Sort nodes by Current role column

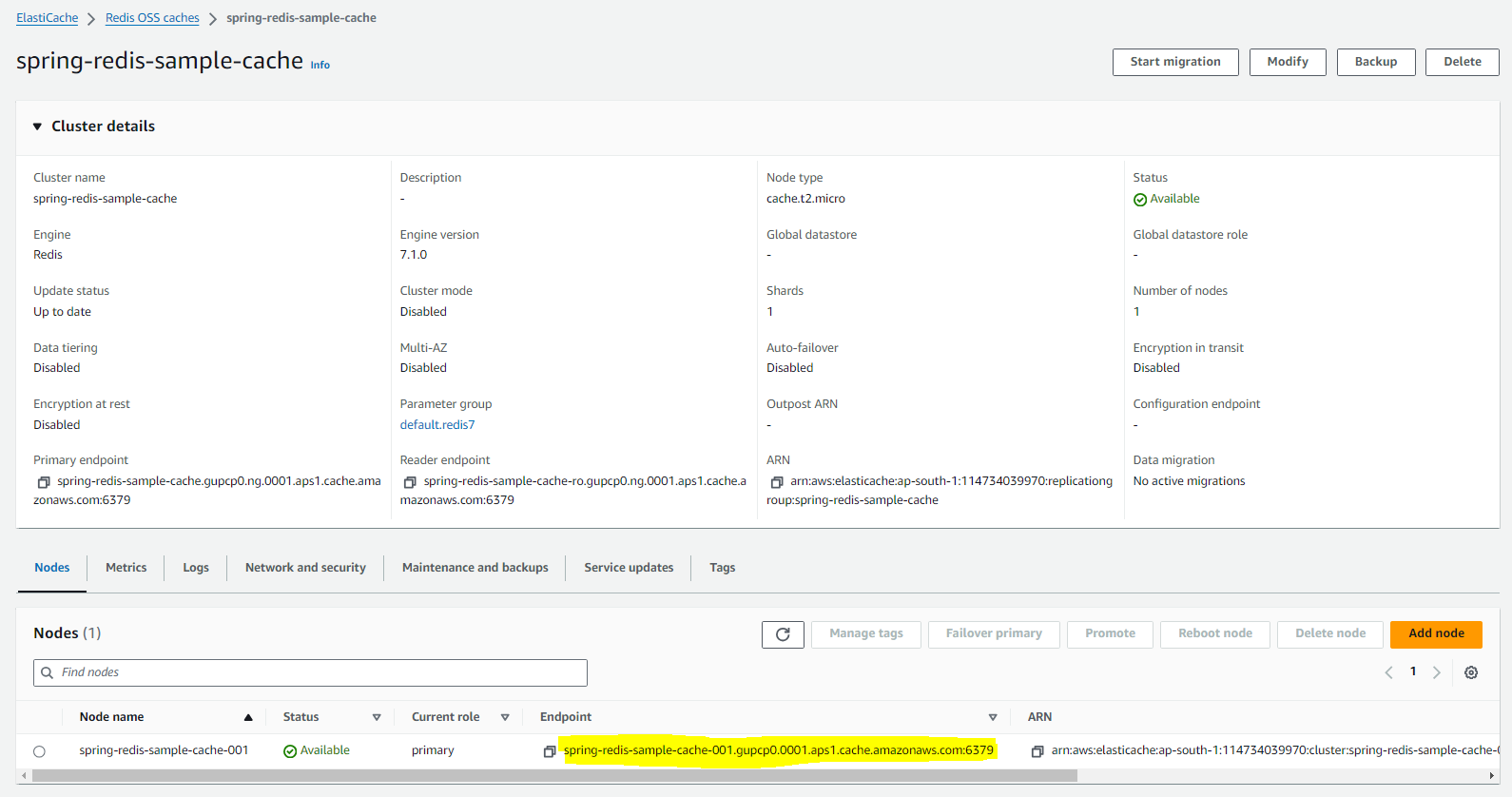[x=505, y=717]
